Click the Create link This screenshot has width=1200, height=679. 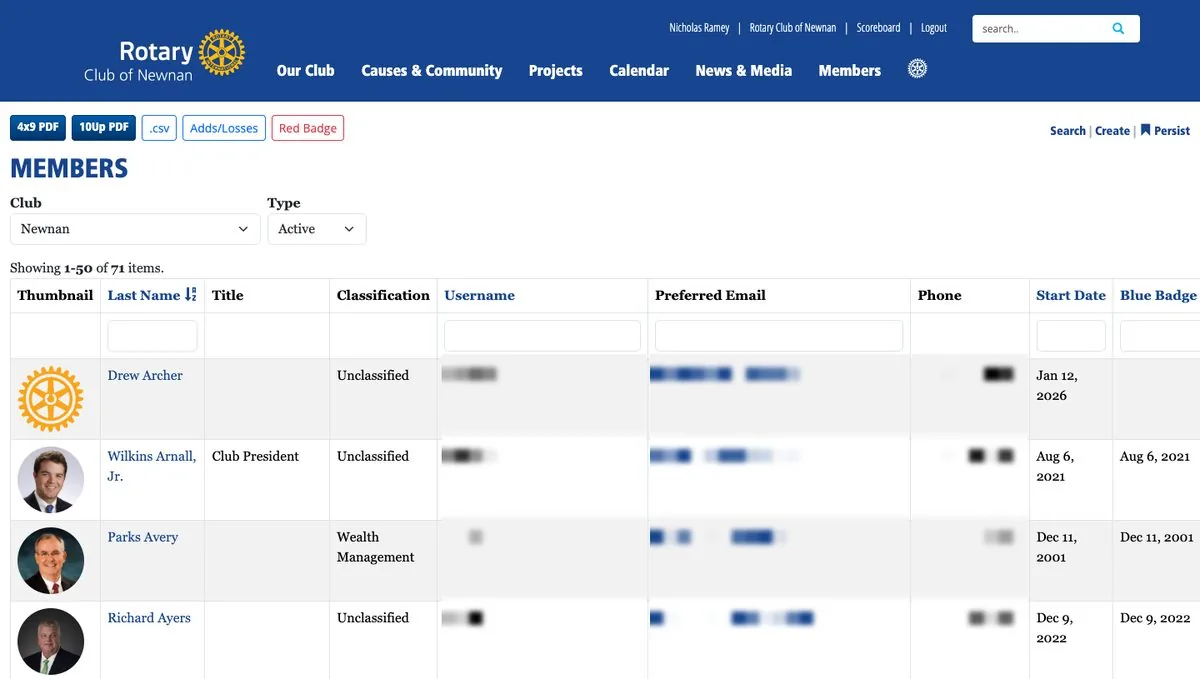pos(1112,131)
